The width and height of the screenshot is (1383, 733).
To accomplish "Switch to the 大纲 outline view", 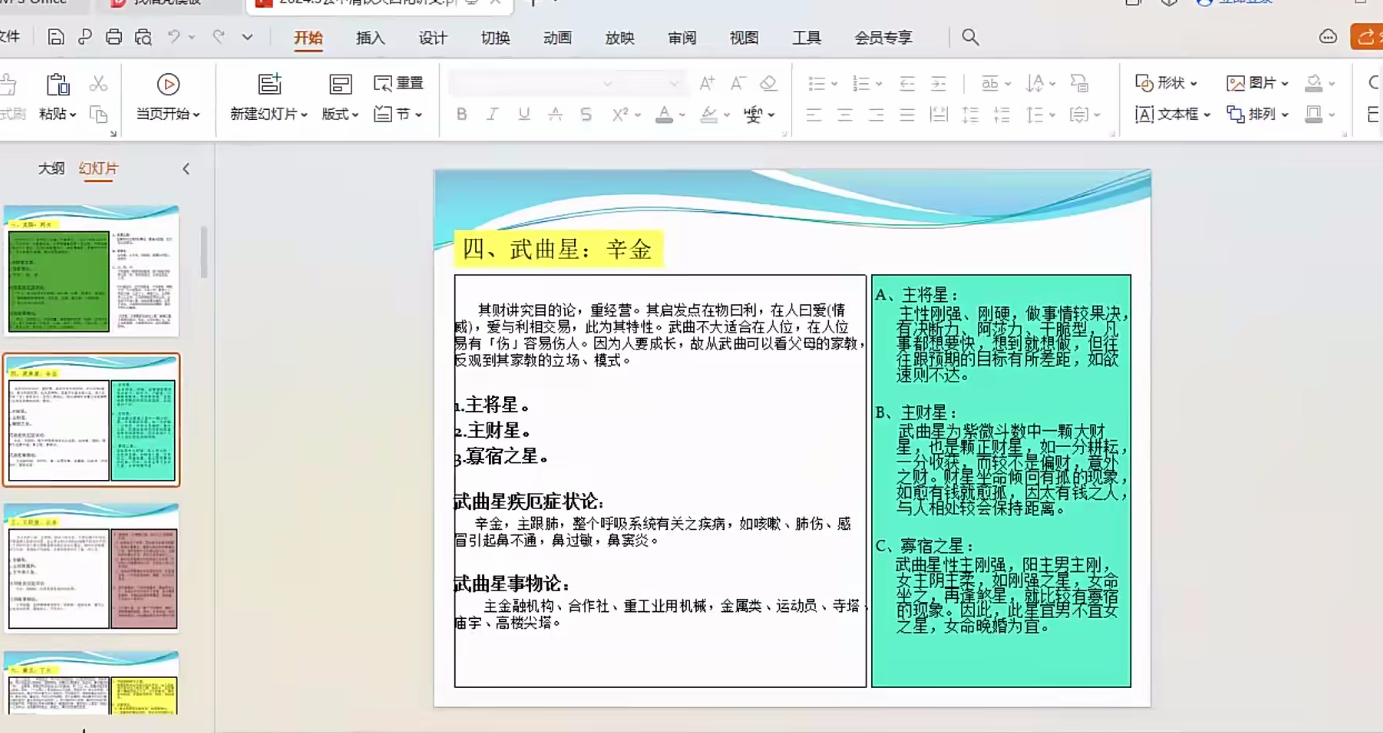I will click(x=51, y=168).
